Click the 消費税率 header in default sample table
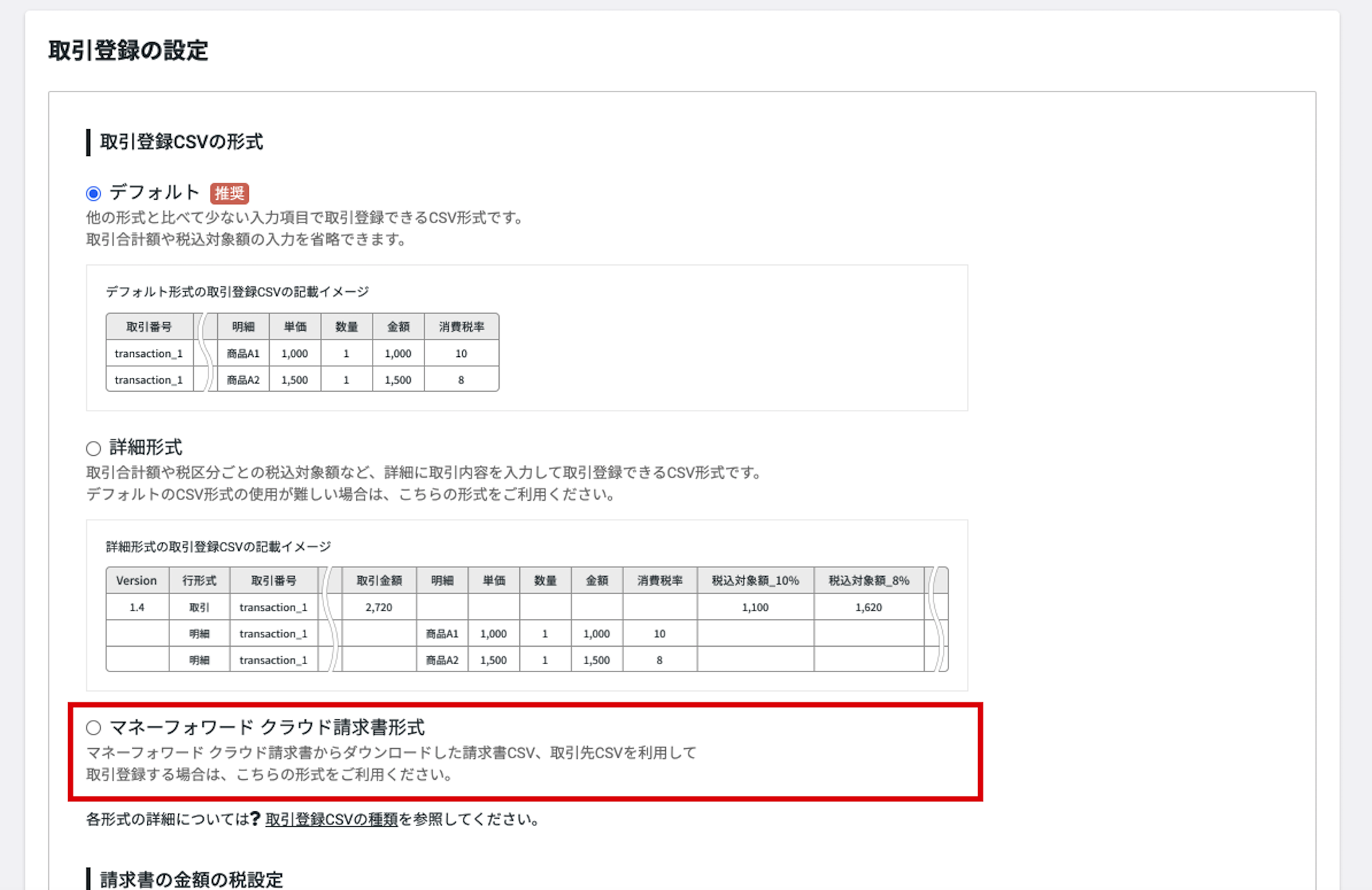This screenshot has width=1372, height=890. point(461,327)
